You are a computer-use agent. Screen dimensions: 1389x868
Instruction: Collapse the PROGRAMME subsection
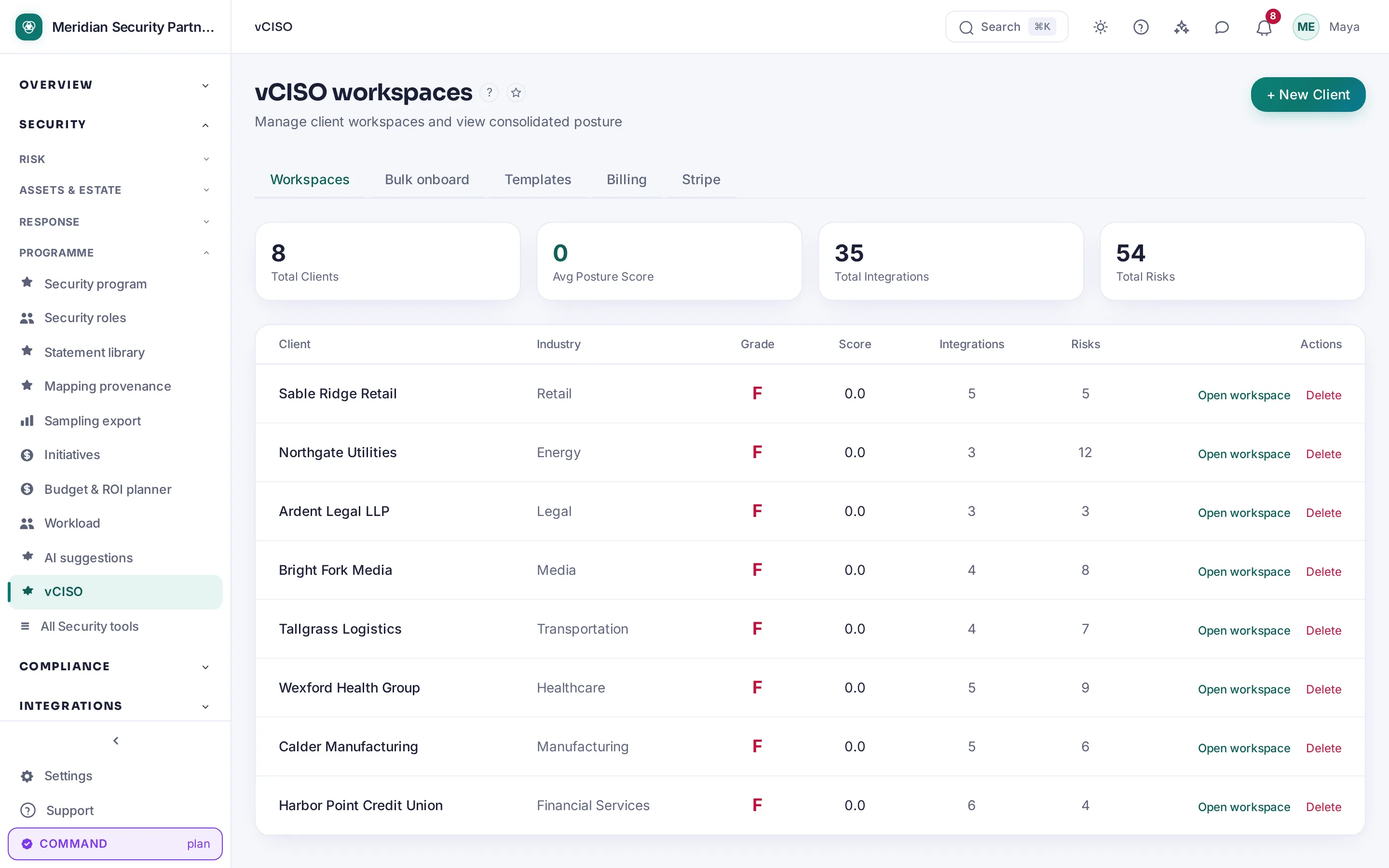pyautogui.click(x=115, y=253)
